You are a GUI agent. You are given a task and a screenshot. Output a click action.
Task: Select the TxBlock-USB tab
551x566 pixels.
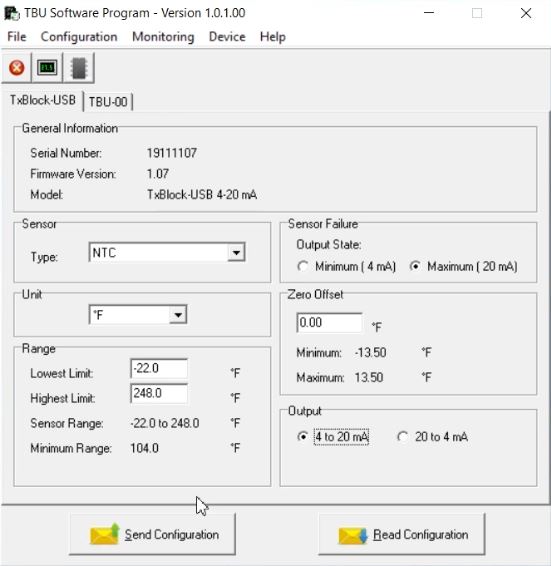tap(43, 100)
